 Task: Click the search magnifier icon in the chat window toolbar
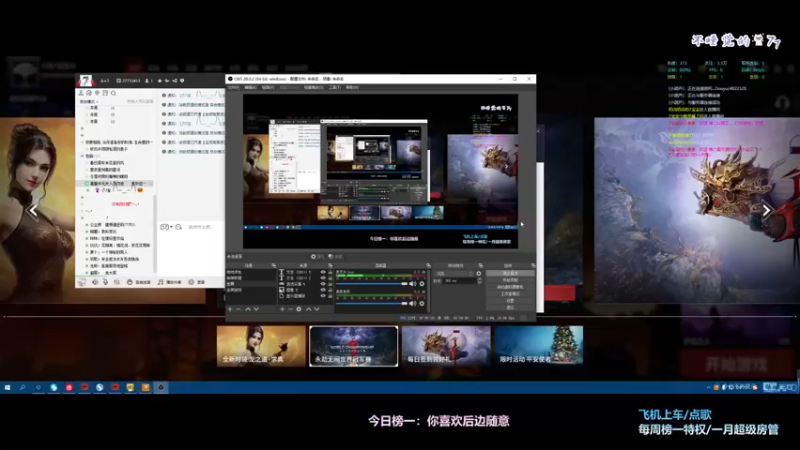click(113, 93)
